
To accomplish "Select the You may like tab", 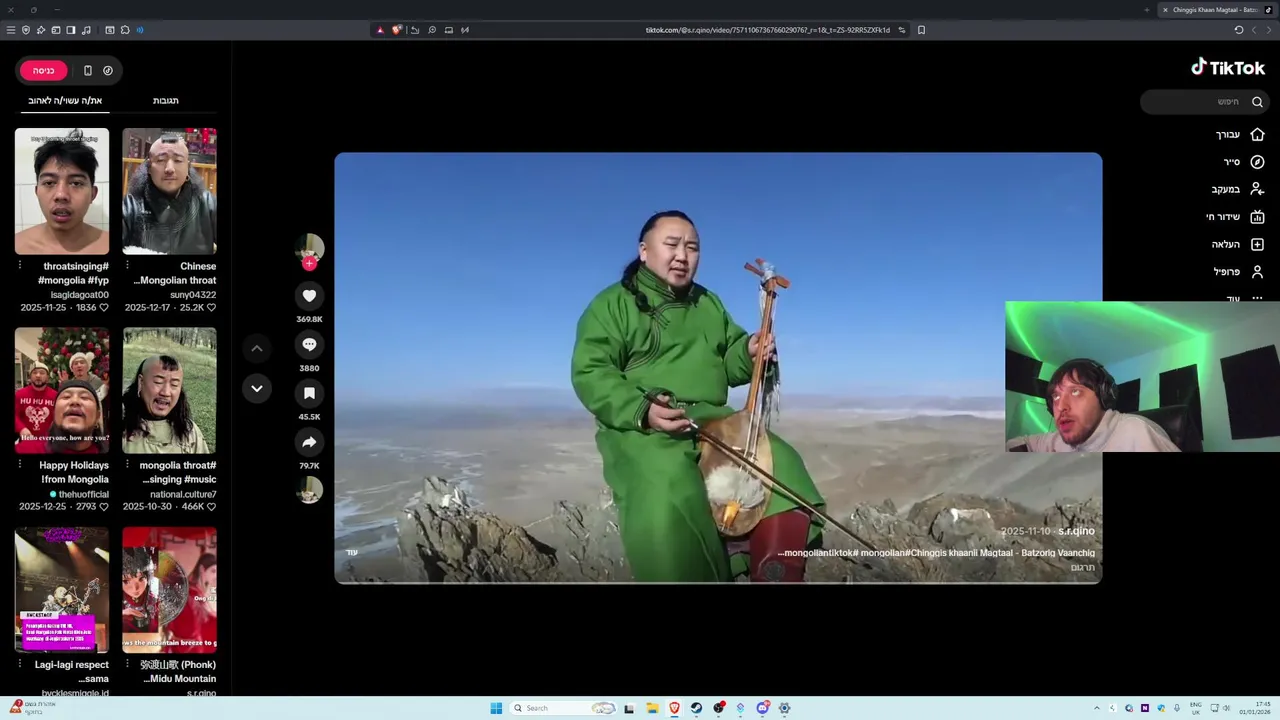I will 65,100.
